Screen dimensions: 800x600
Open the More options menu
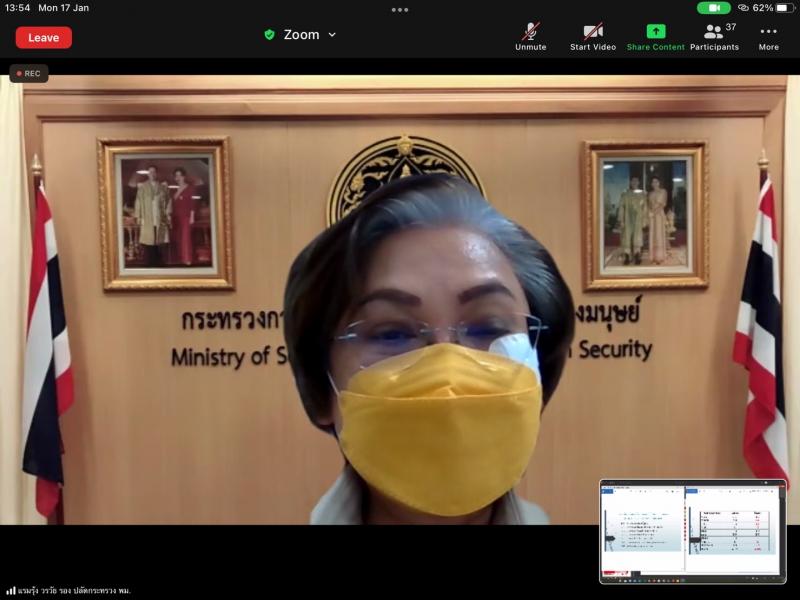pyautogui.click(x=768, y=37)
